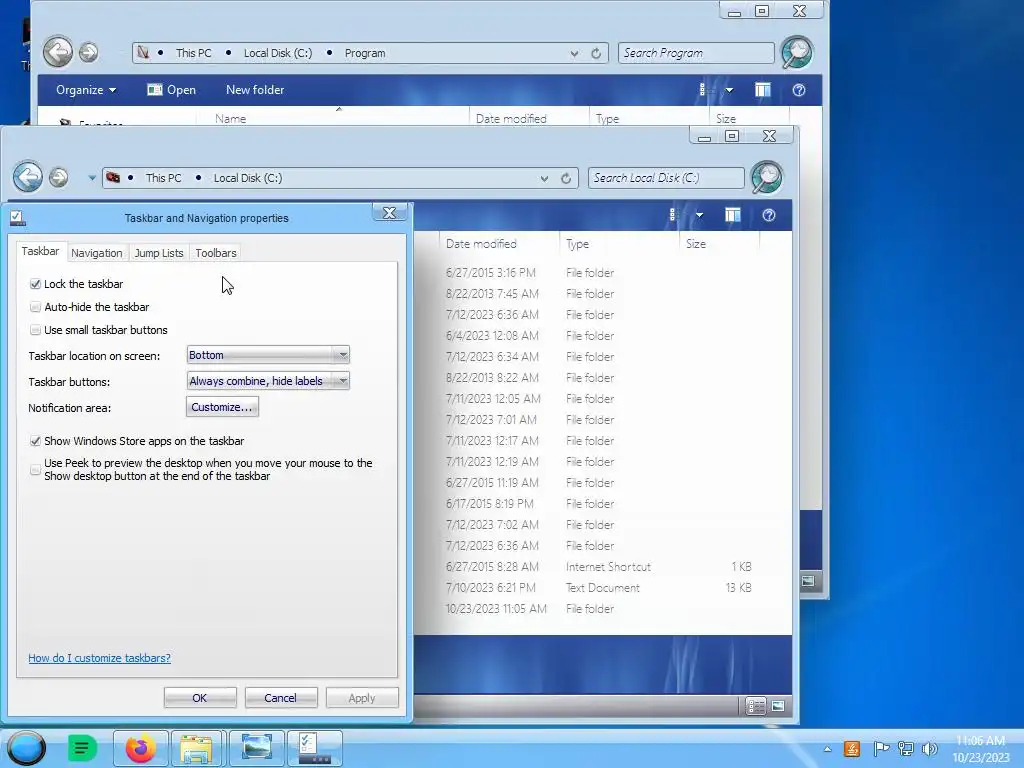
Task: Refresh the Local Disk (C:) address bar
Action: [x=566, y=178]
